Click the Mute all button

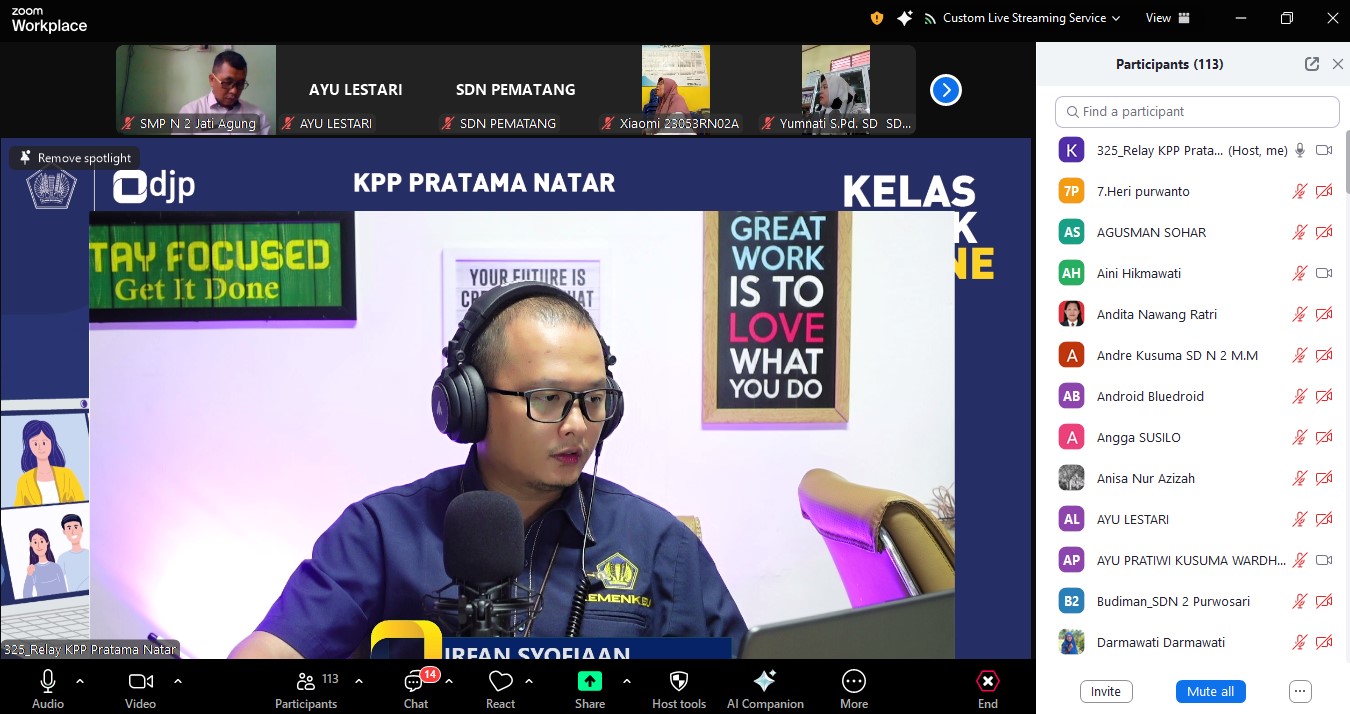coord(1210,691)
